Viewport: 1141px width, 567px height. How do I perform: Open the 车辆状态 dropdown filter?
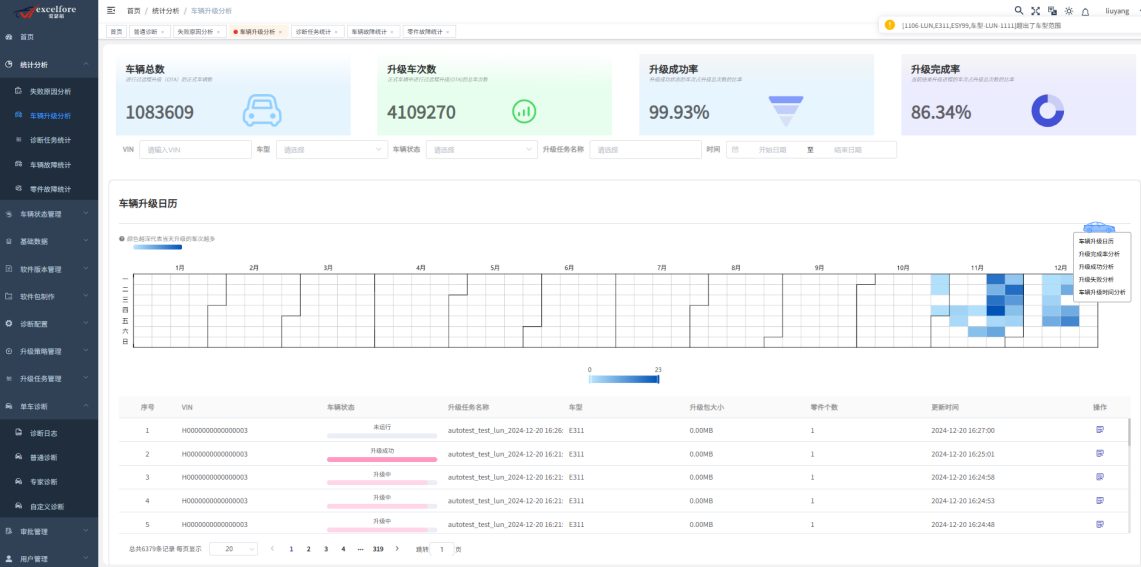coord(482,149)
